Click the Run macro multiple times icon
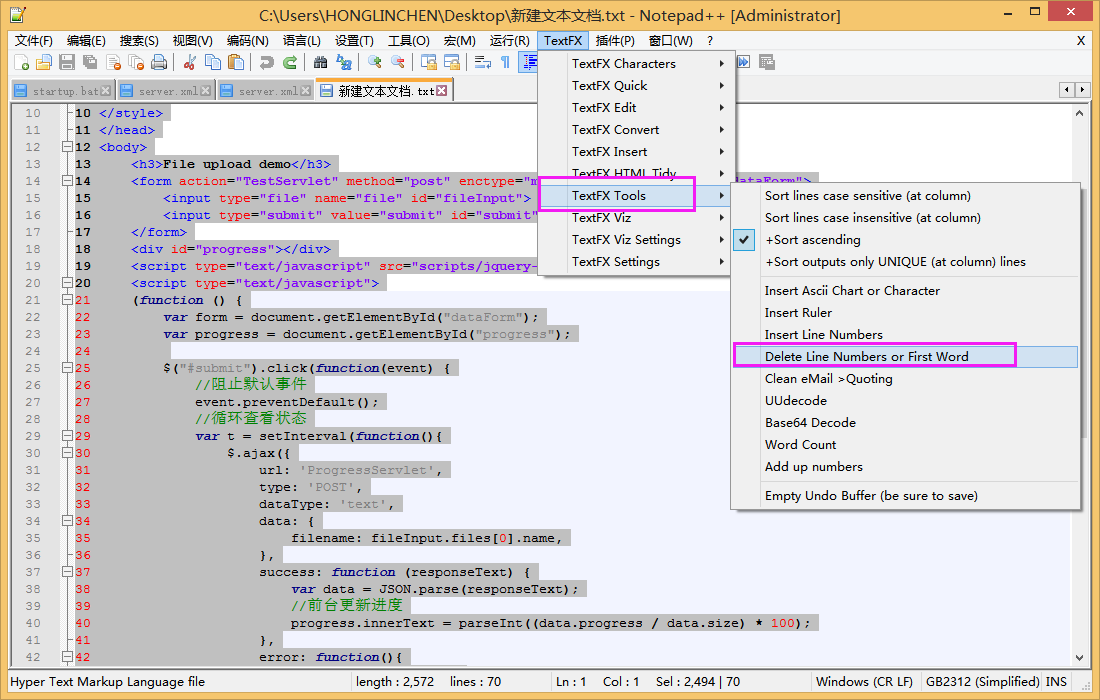This screenshot has width=1100, height=700. point(744,62)
